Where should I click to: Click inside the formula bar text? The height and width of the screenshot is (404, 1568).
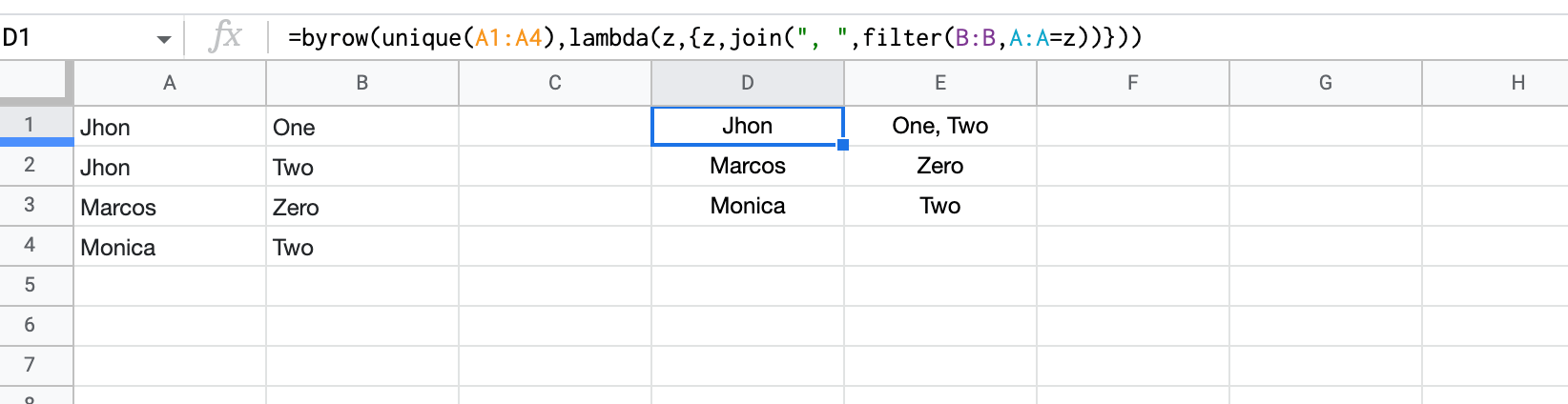tap(714, 37)
